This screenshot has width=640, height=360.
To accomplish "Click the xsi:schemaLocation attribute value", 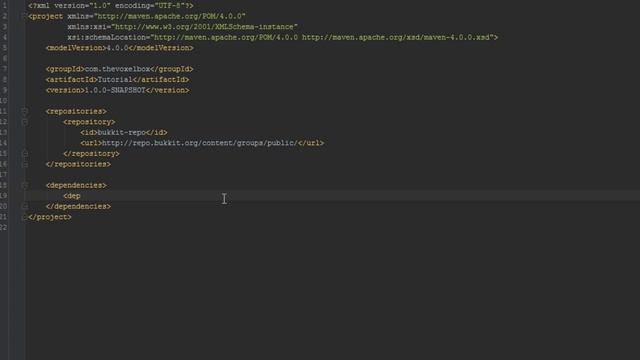I will tap(322, 38).
